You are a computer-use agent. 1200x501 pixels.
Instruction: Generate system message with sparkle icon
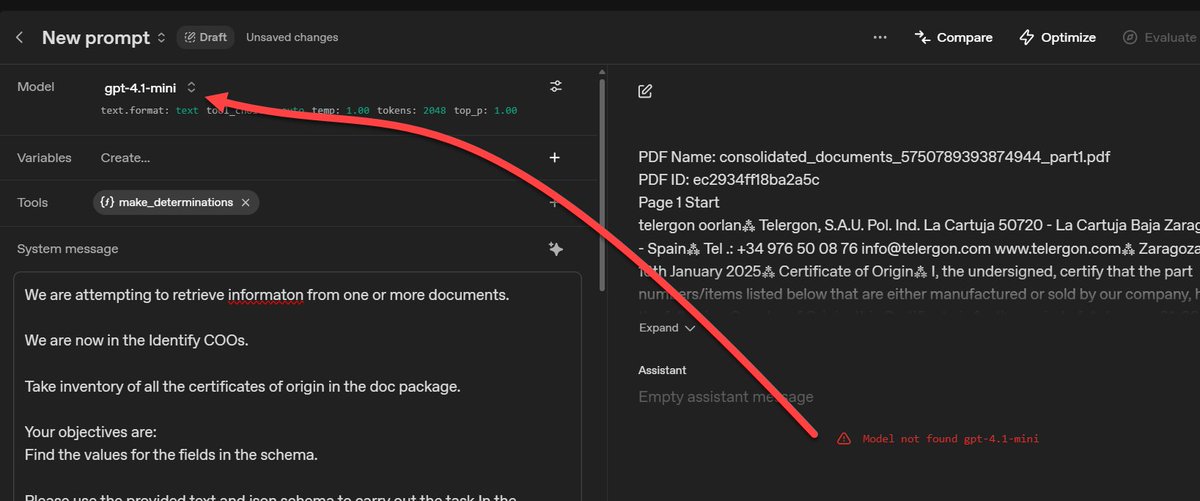click(x=556, y=249)
